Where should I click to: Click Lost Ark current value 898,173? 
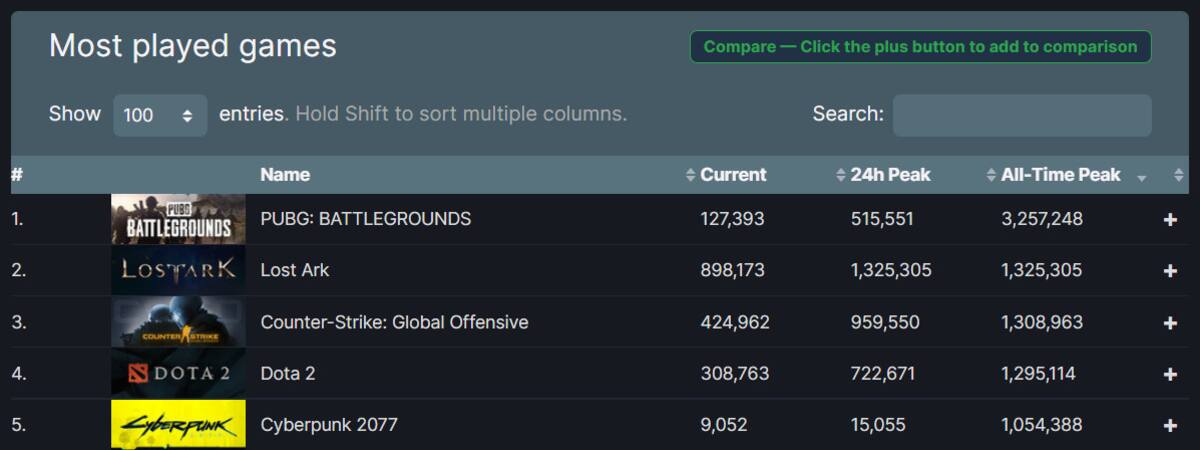pos(733,271)
